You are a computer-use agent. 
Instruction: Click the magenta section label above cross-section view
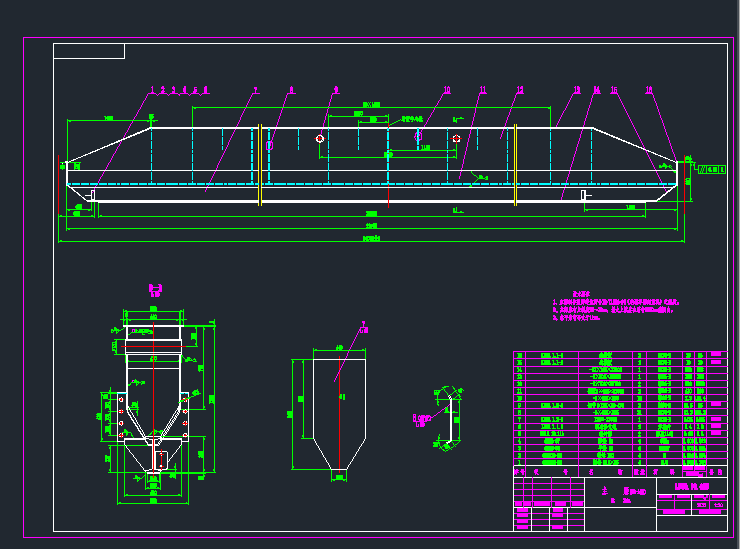pyautogui.click(x=155, y=290)
